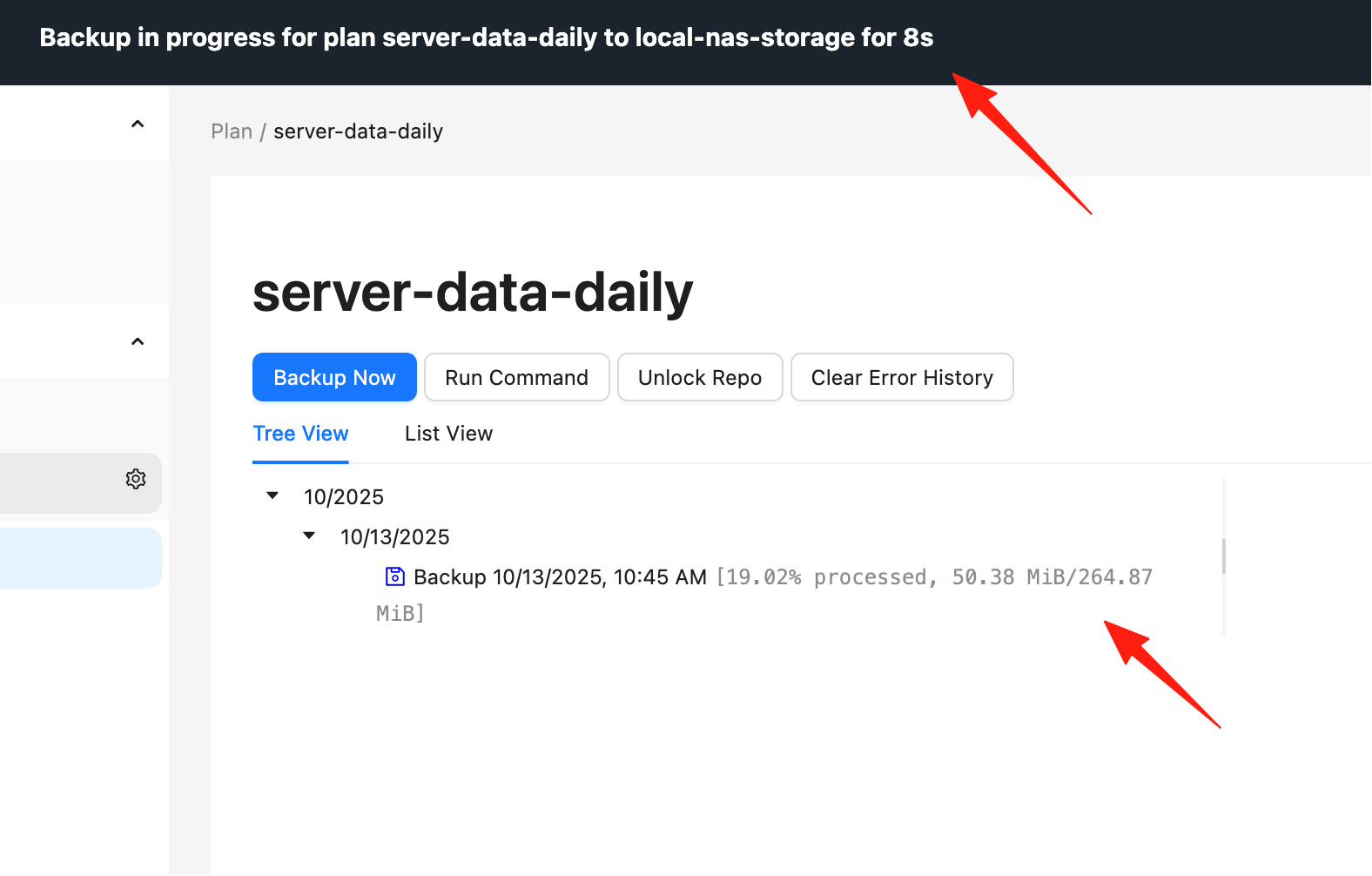Go to Plan in the breadcrumb

point(232,131)
